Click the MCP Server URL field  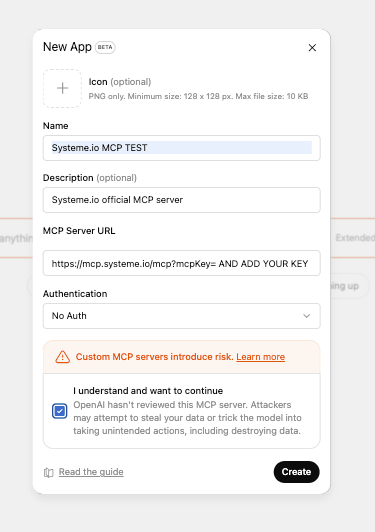(182, 263)
